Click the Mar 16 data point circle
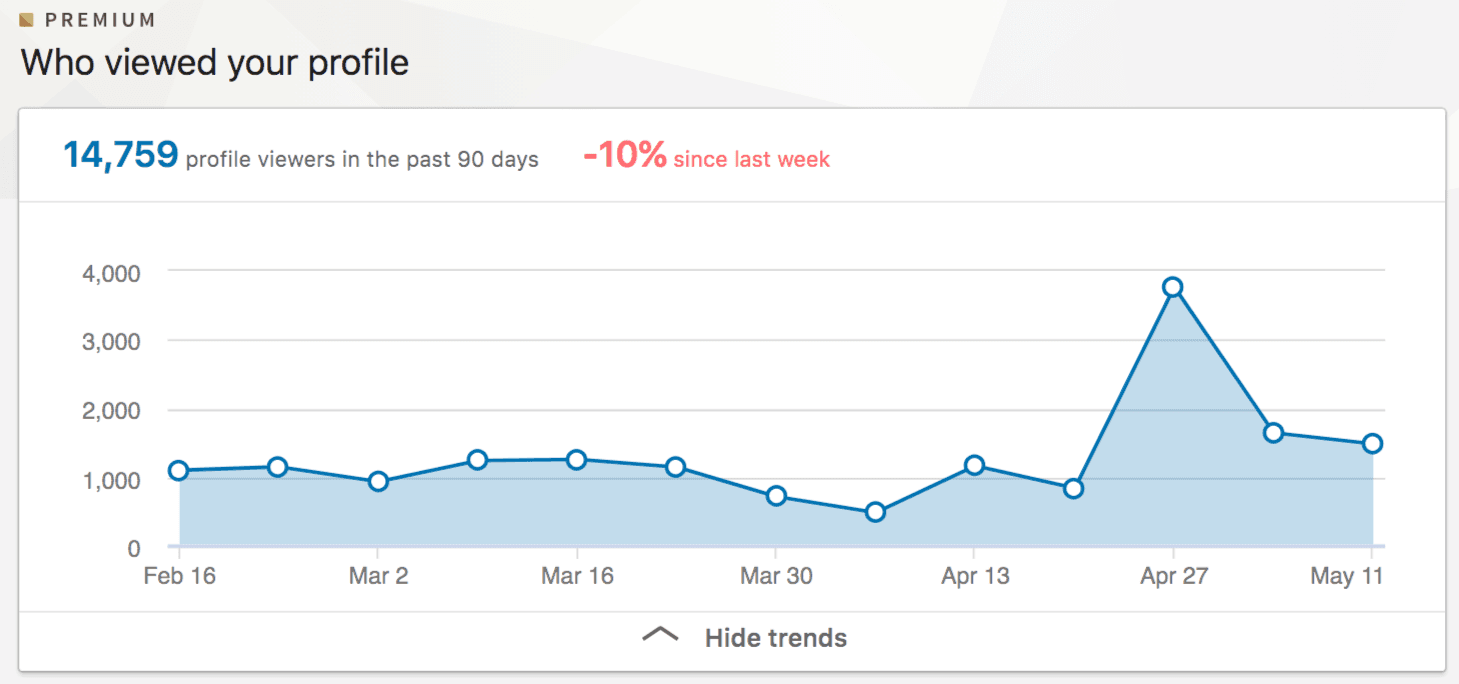The image size is (1459, 684). 577,460
